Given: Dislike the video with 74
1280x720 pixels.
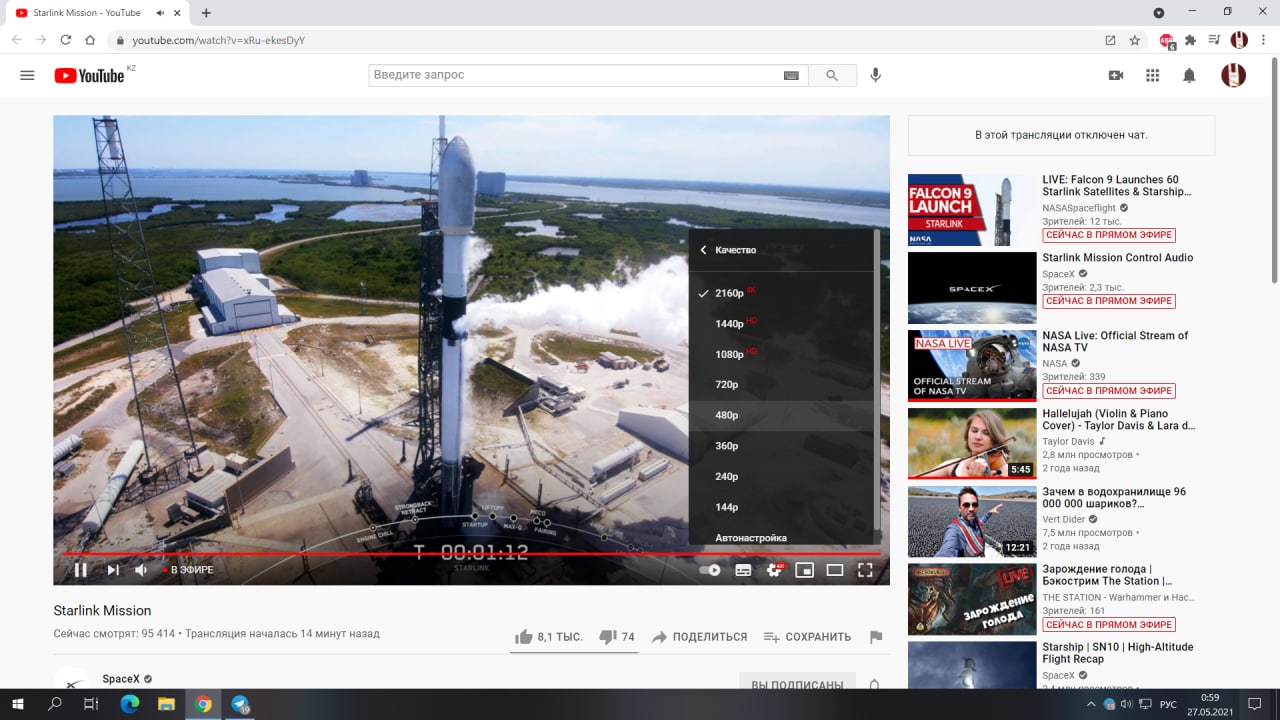Looking at the screenshot, I should pos(616,637).
